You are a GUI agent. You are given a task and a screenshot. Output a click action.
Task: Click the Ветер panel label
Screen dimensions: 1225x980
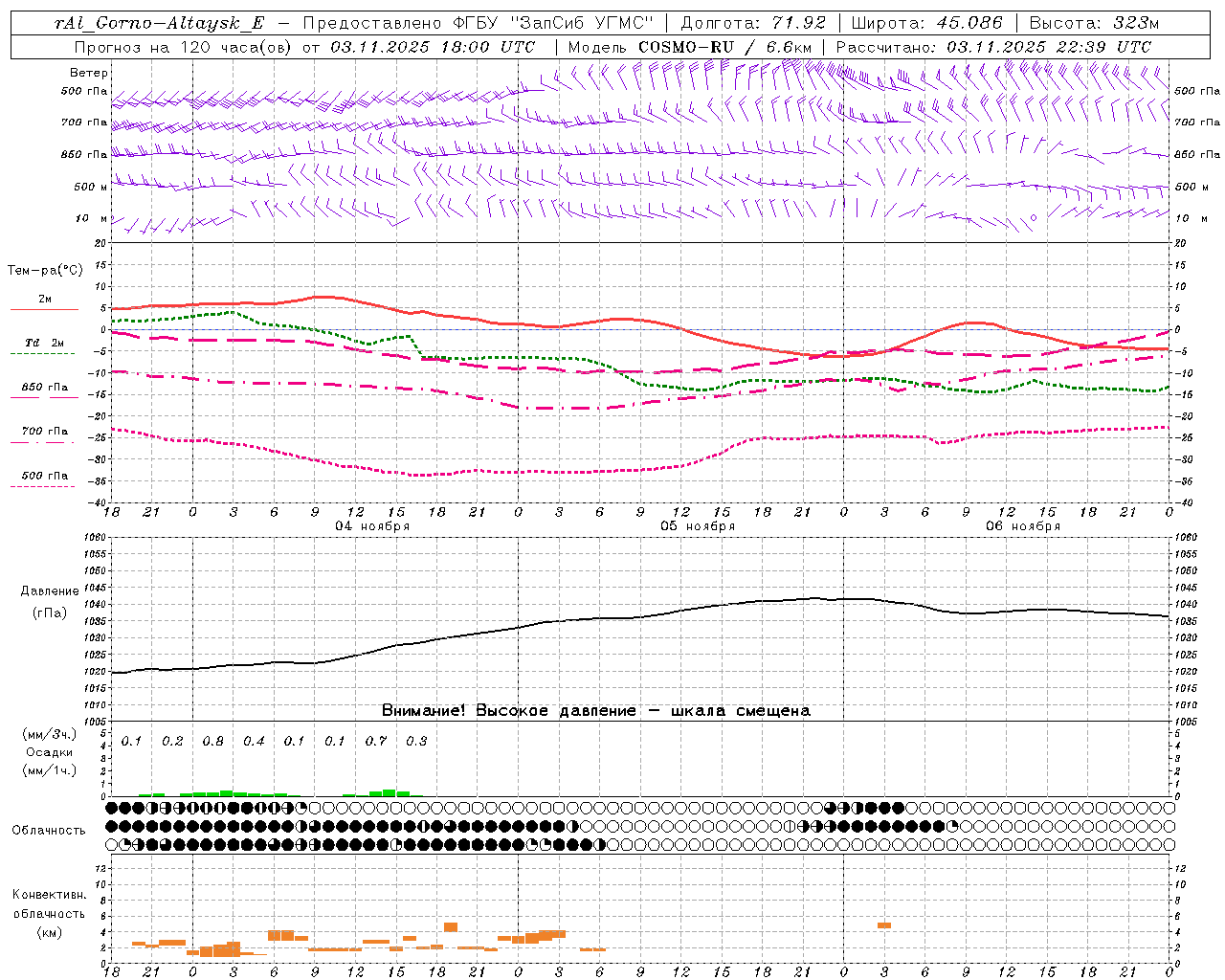click(x=89, y=73)
